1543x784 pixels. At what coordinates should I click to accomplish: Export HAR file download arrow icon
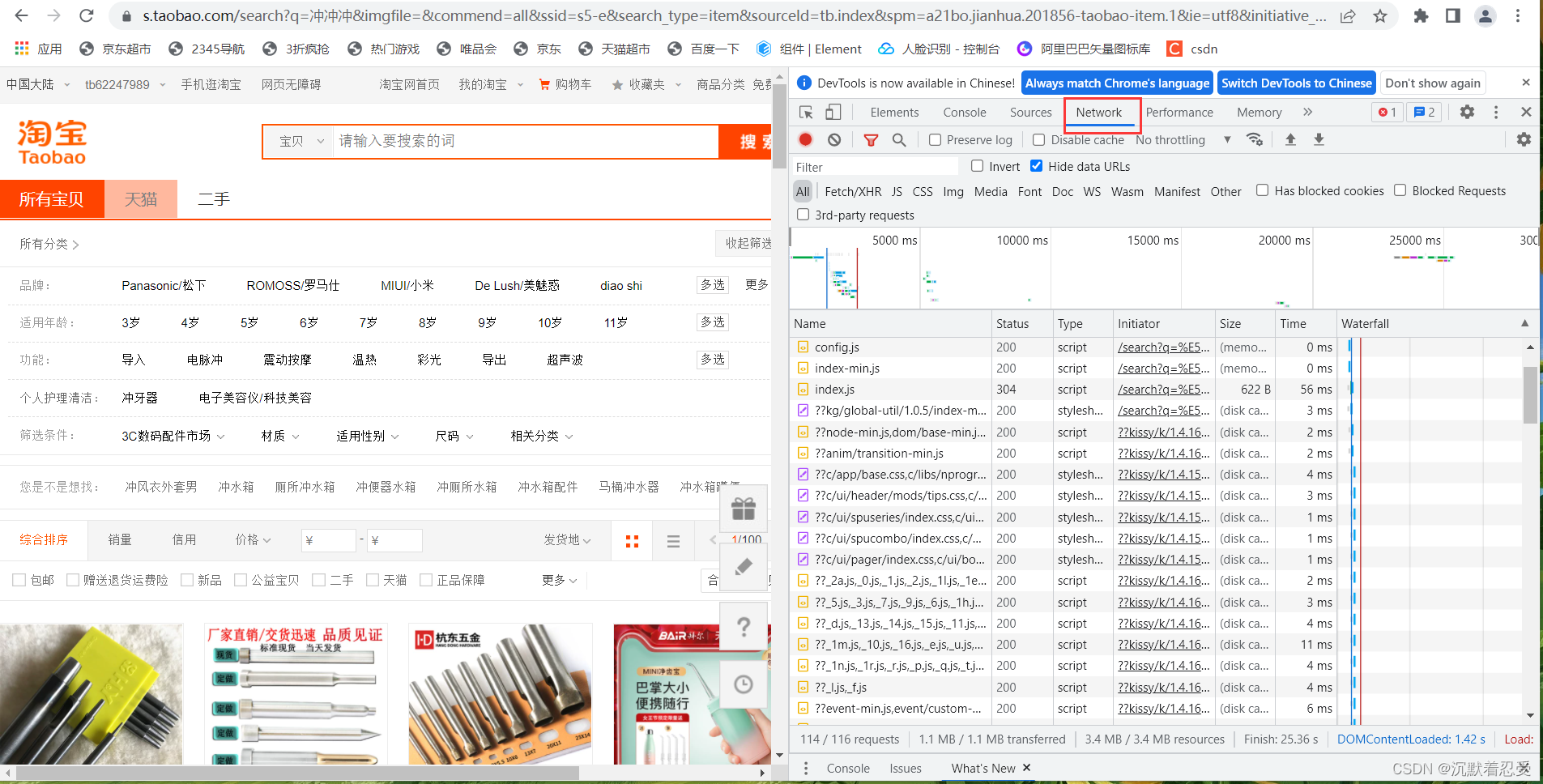tap(1319, 139)
